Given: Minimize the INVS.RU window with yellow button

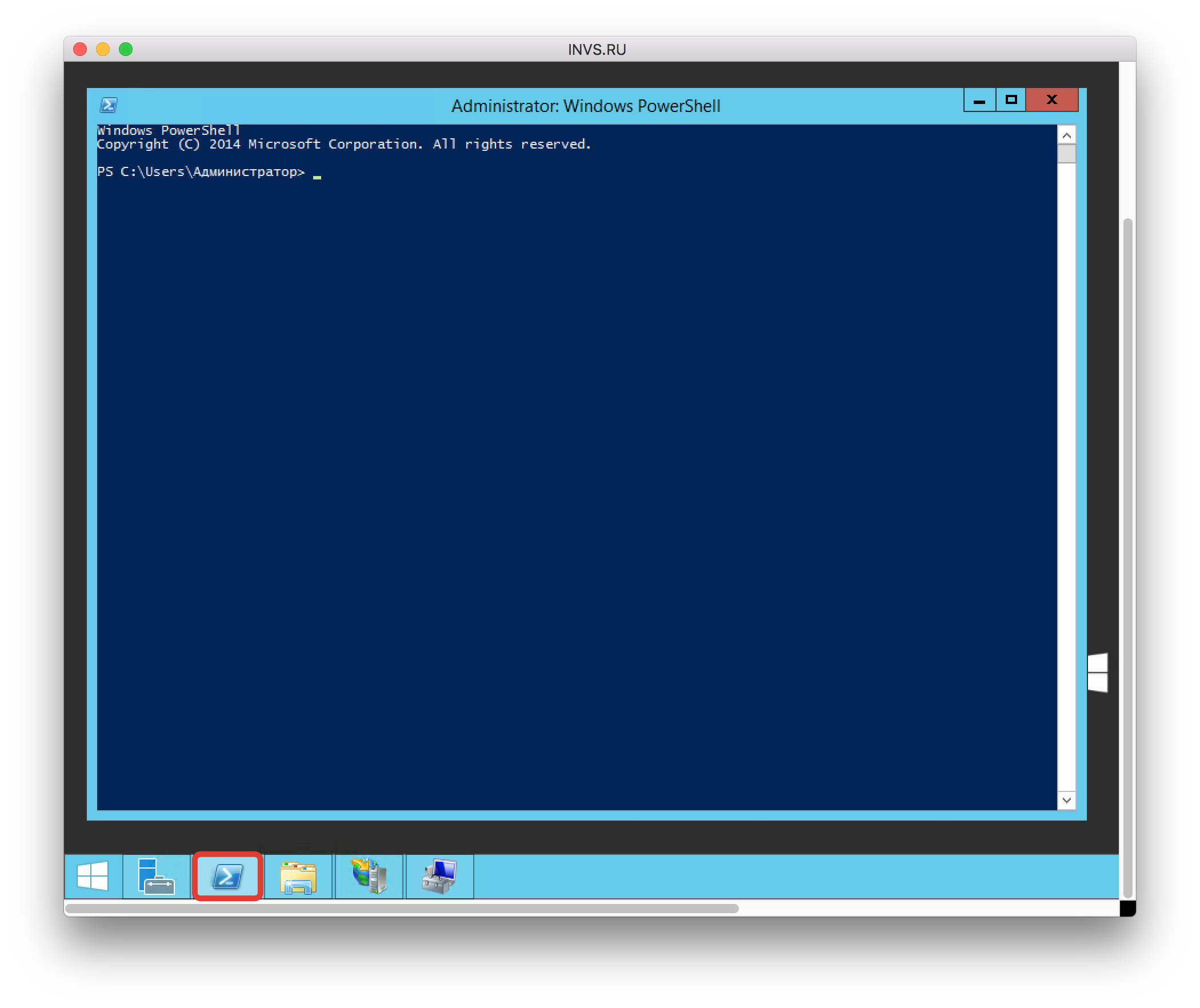Looking at the screenshot, I should pos(103,49).
